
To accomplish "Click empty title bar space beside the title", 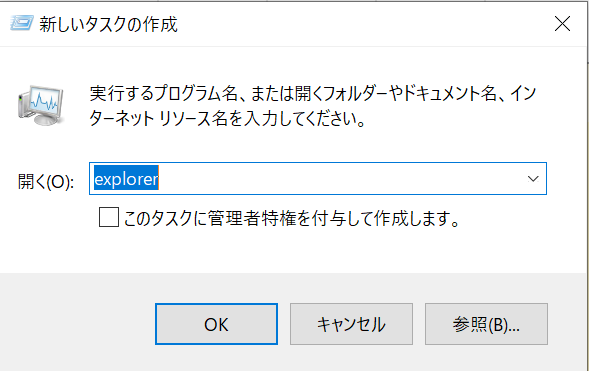I will (357, 24).
